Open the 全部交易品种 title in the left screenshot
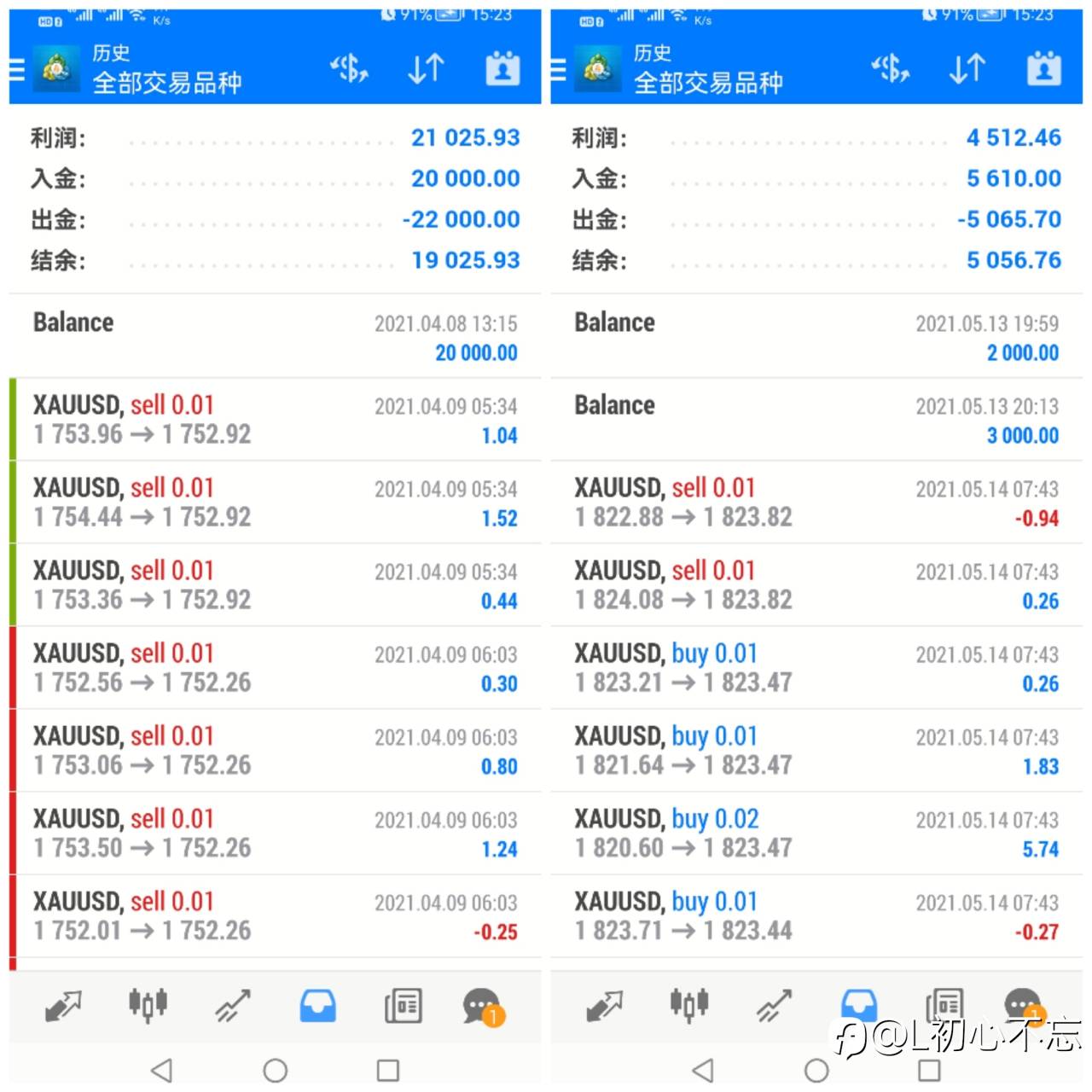1092x1092 pixels. point(167,83)
